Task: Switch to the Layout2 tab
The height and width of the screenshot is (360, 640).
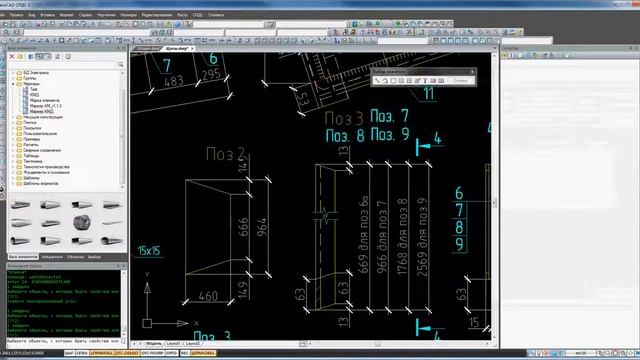Action: (193, 344)
